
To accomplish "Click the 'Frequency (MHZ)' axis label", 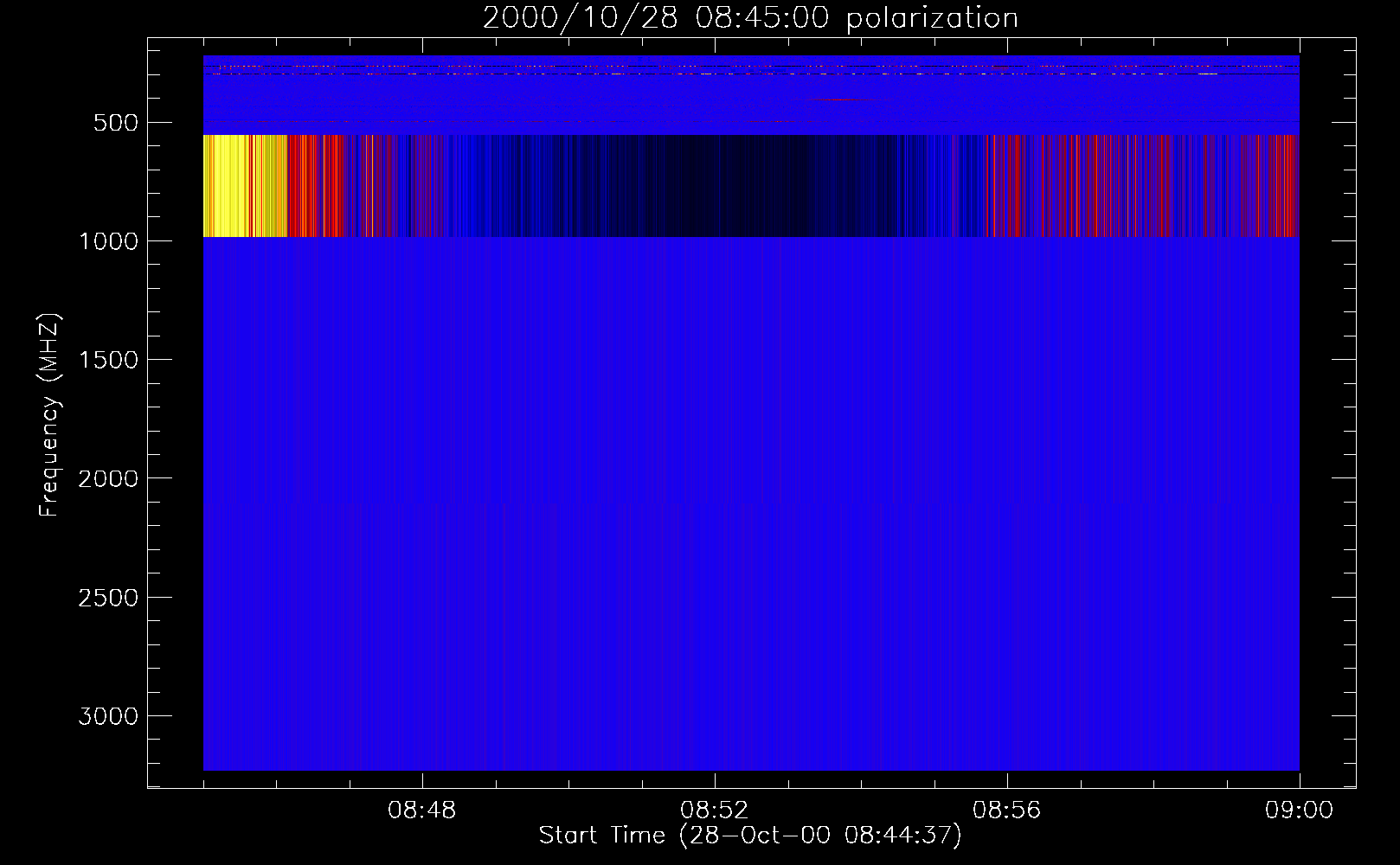I will 50,414.
